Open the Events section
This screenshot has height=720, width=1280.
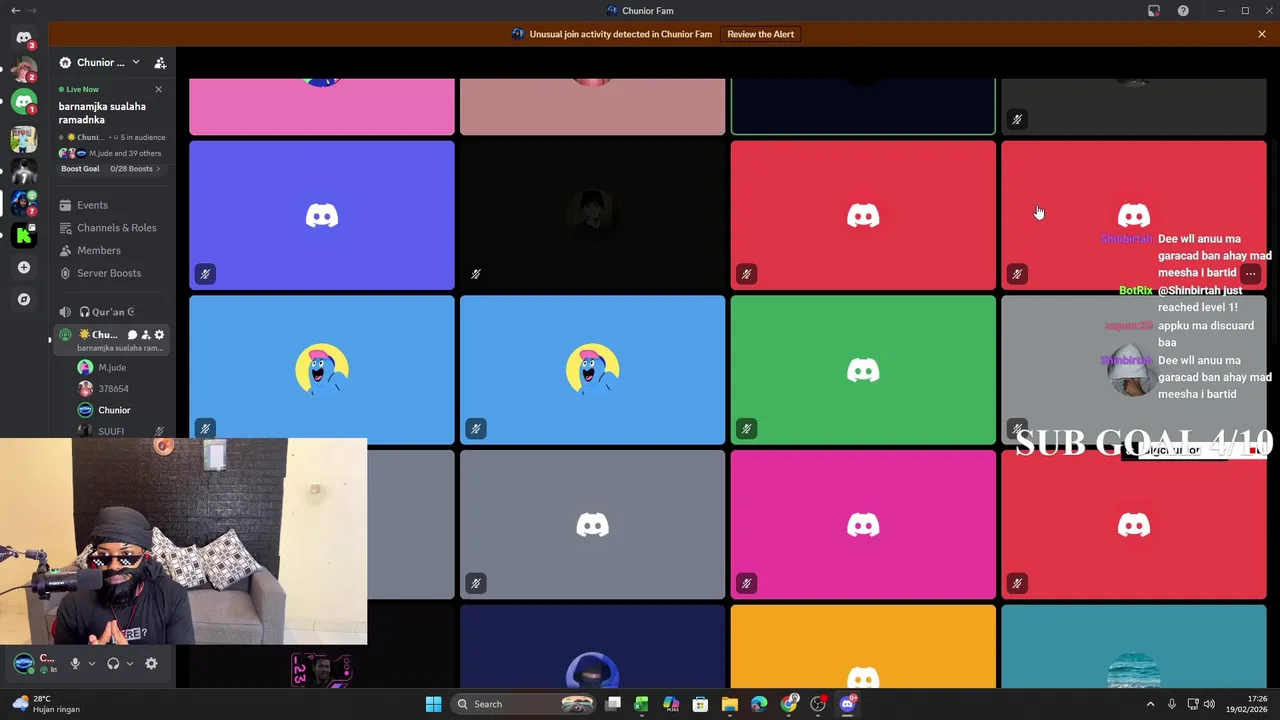pos(111,205)
